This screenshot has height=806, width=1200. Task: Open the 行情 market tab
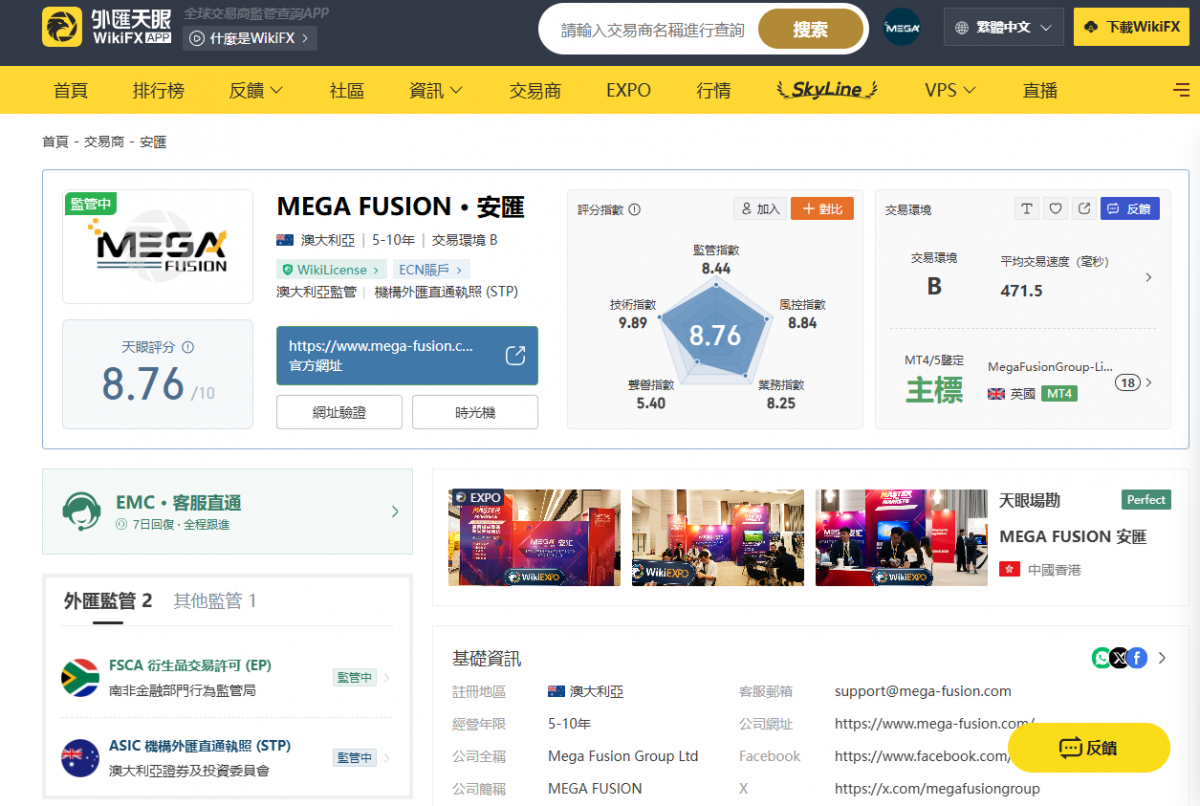click(713, 90)
